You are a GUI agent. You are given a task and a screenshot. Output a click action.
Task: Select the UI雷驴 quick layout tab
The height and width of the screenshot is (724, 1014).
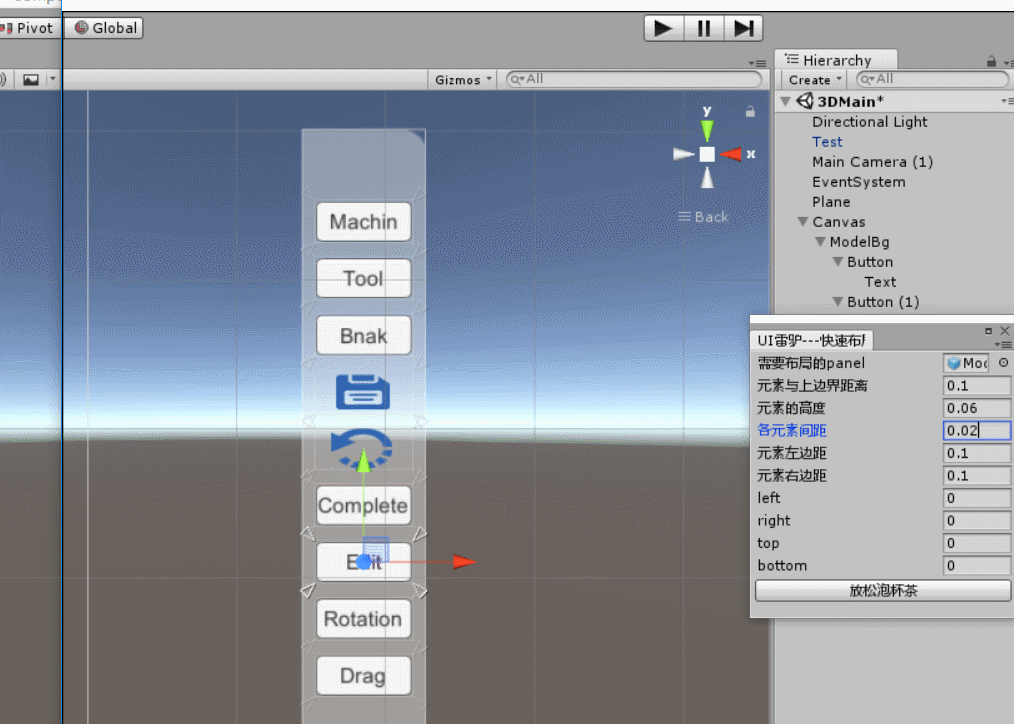click(811, 340)
